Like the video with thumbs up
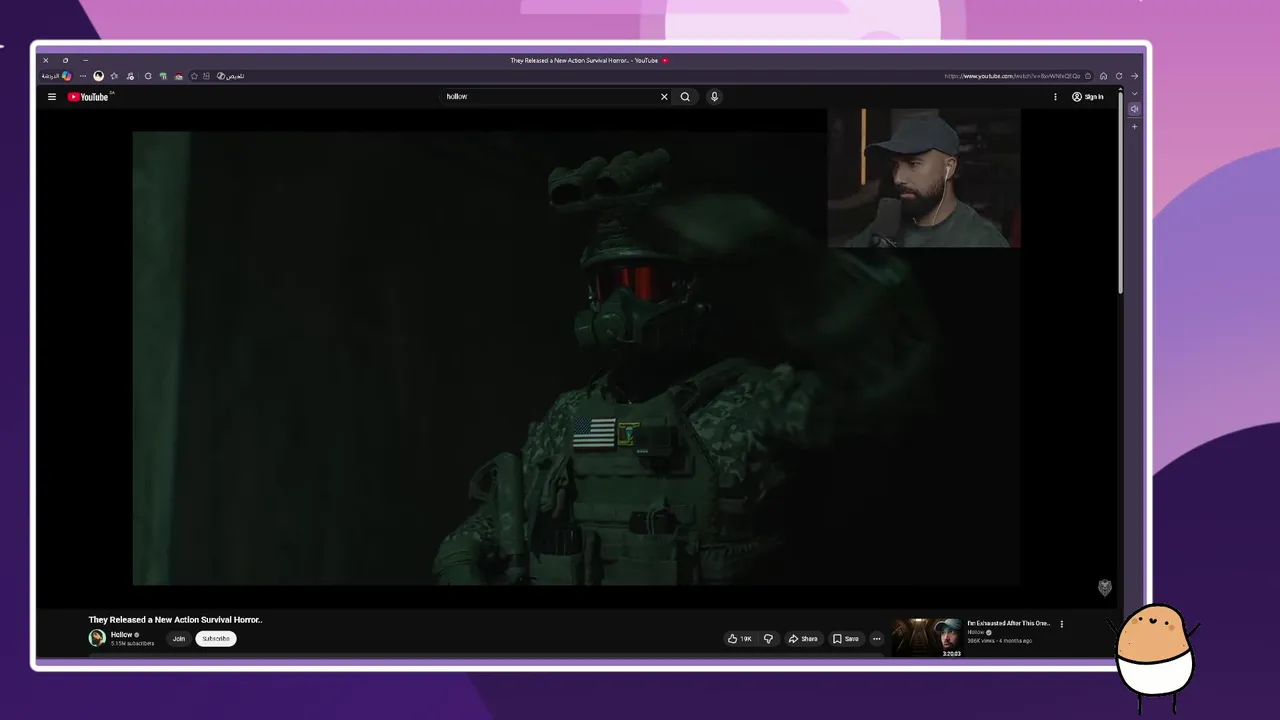This screenshot has height=720, width=1280. (740, 639)
